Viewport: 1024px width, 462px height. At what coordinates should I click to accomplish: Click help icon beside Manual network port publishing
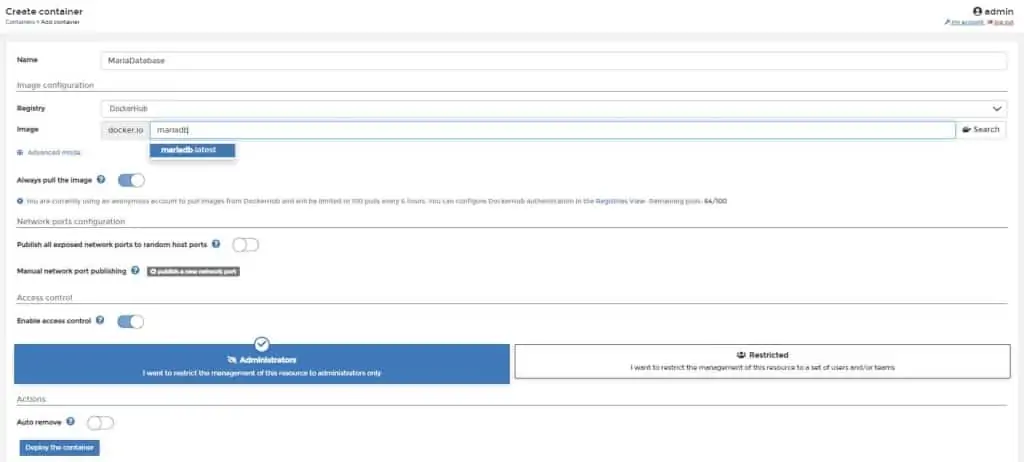[x=135, y=271]
